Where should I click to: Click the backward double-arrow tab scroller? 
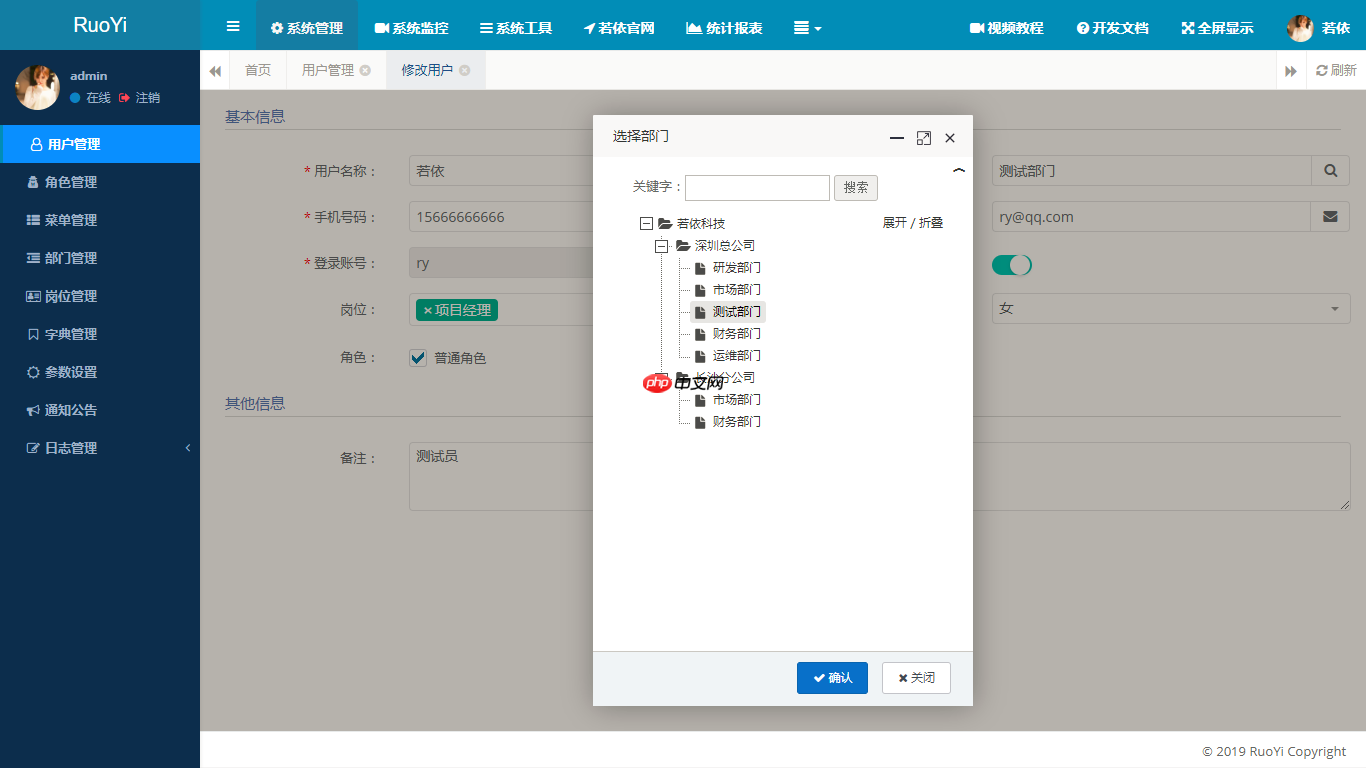pos(215,70)
